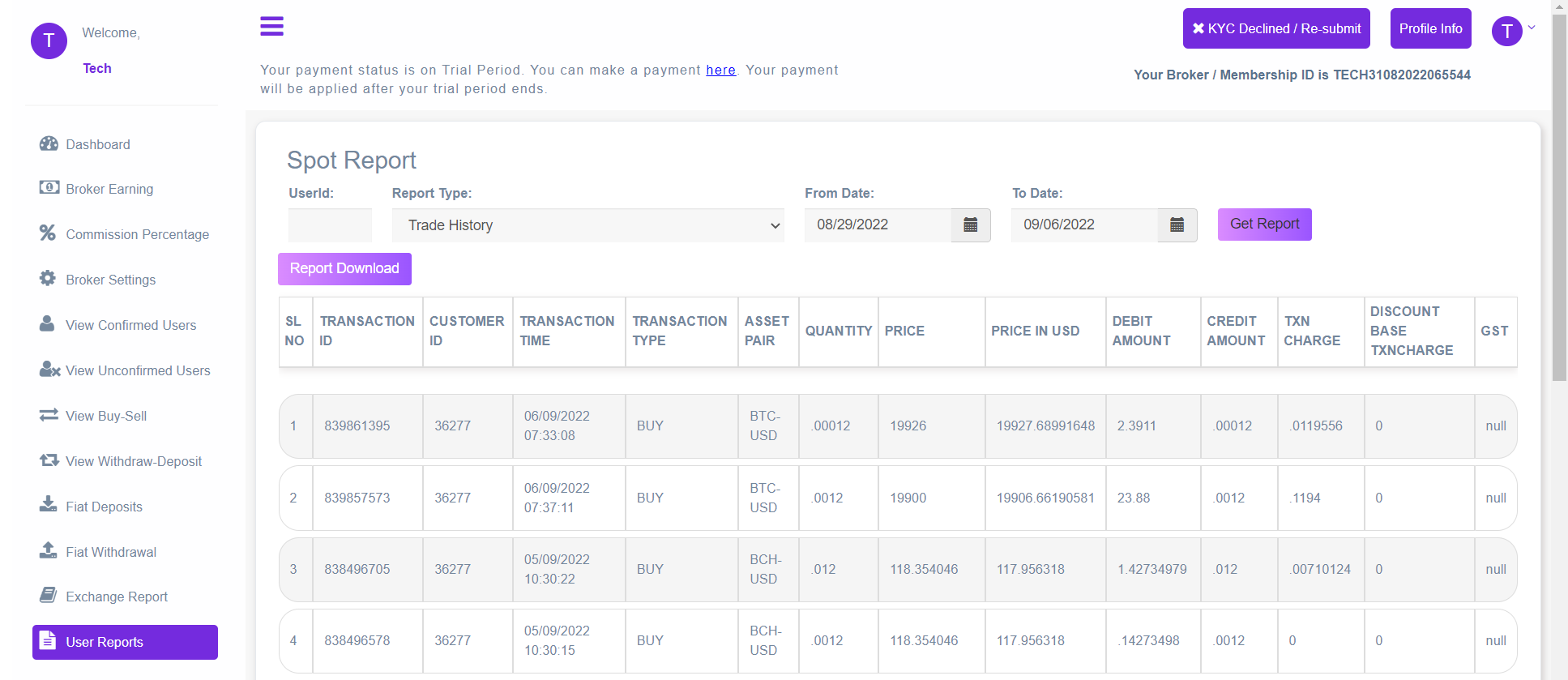Follow the payment 'here' link
The height and width of the screenshot is (680, 1568).
click(720, 70)
